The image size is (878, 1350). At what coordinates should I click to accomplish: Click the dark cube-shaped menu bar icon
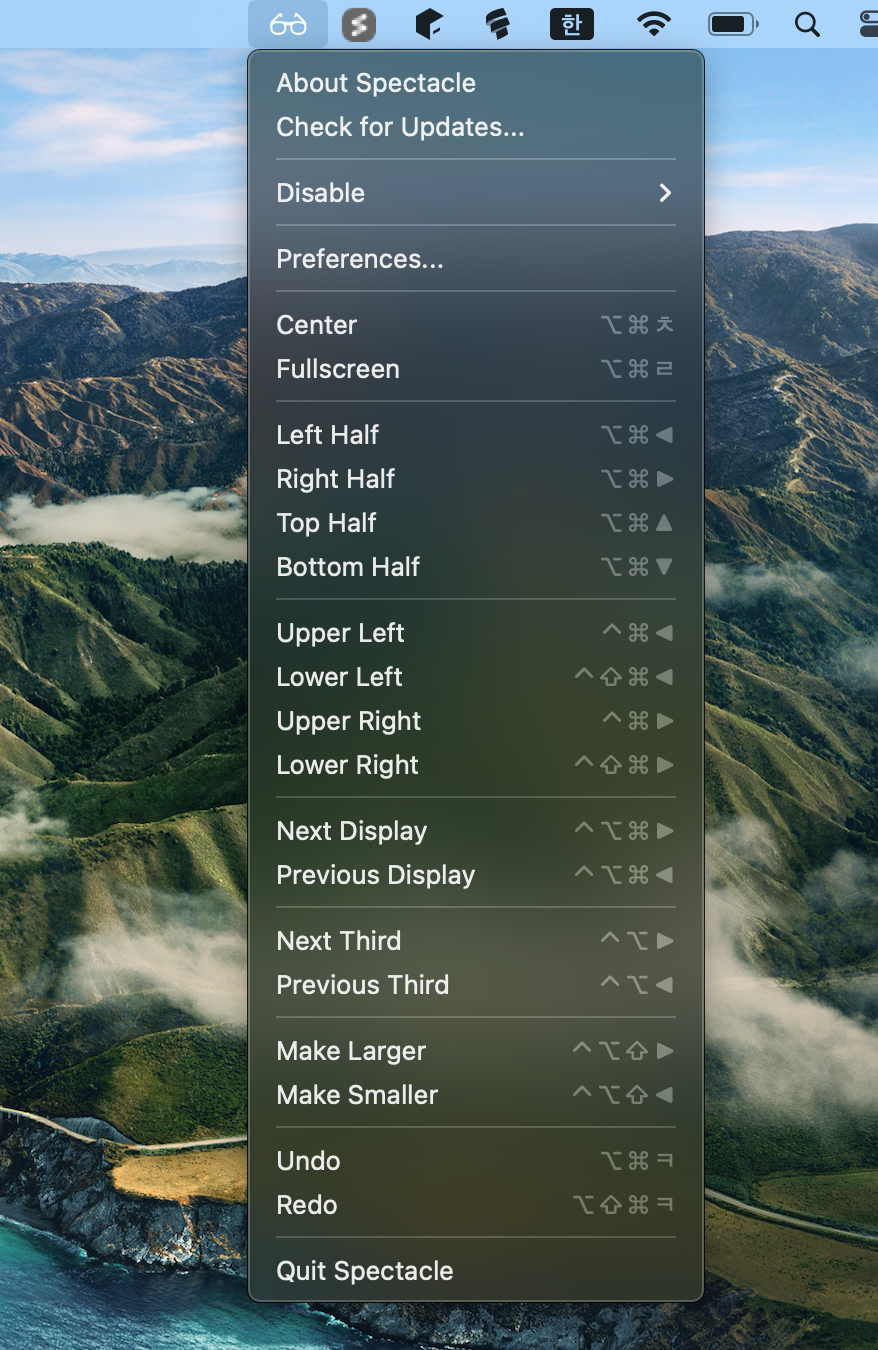click(x=429, y=24)
